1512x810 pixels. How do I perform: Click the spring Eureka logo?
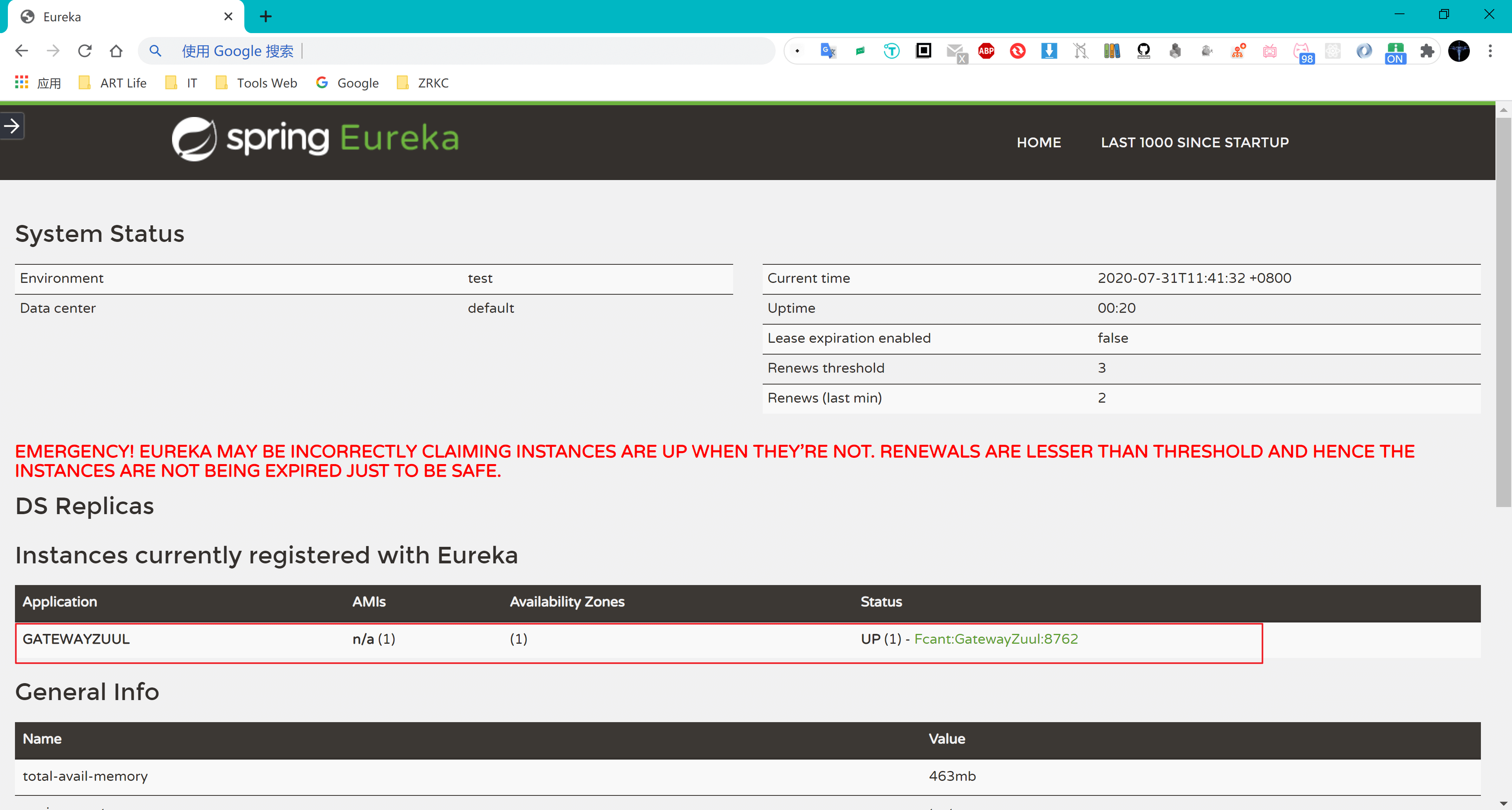pyautogui.click(x=315, y=139)
